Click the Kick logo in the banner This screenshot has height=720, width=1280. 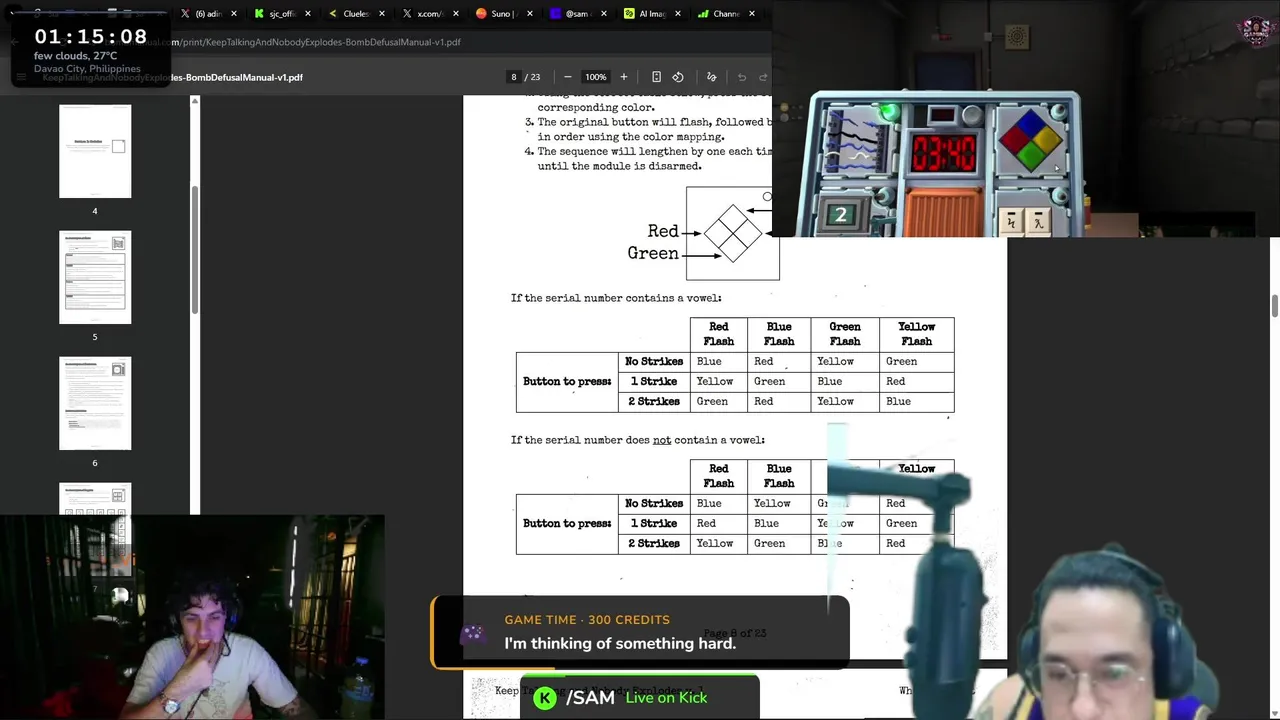tap(545, 698)
